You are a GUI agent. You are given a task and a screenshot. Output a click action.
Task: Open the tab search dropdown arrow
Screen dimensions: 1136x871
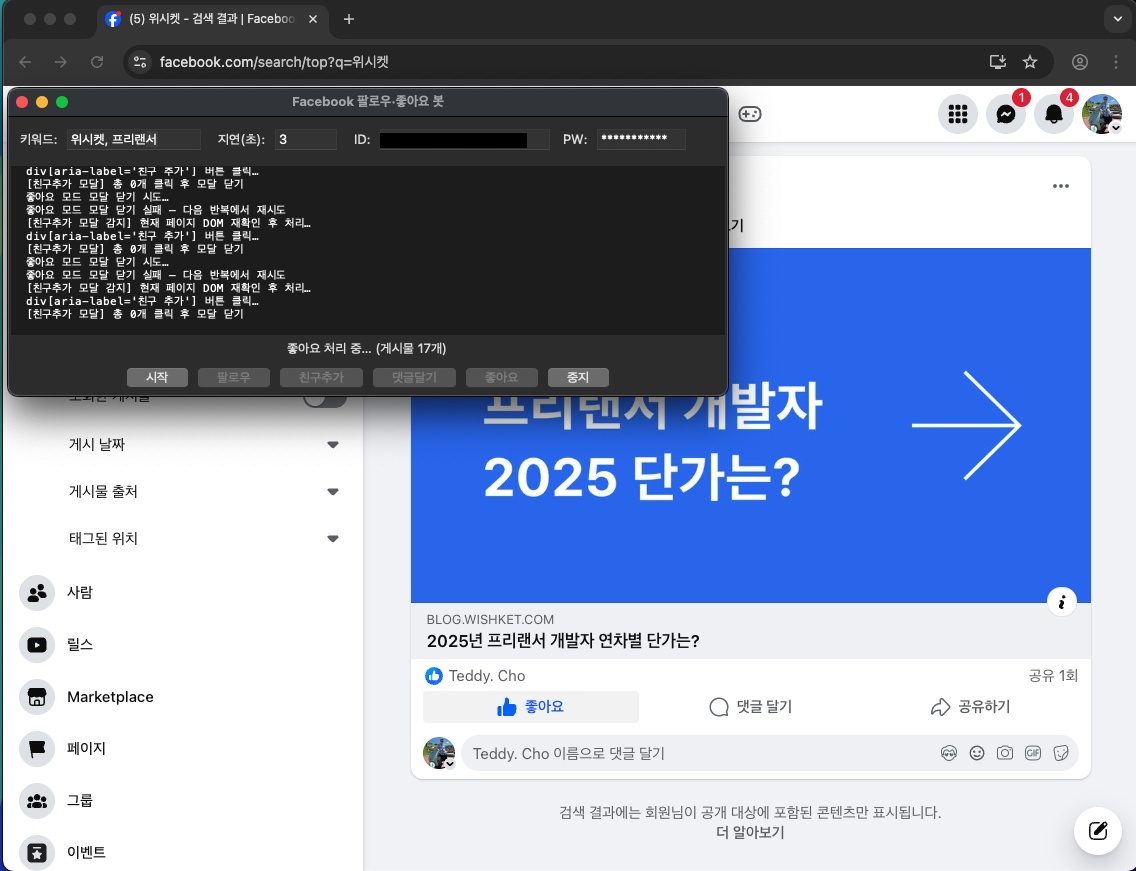(x=1116, y=19)
